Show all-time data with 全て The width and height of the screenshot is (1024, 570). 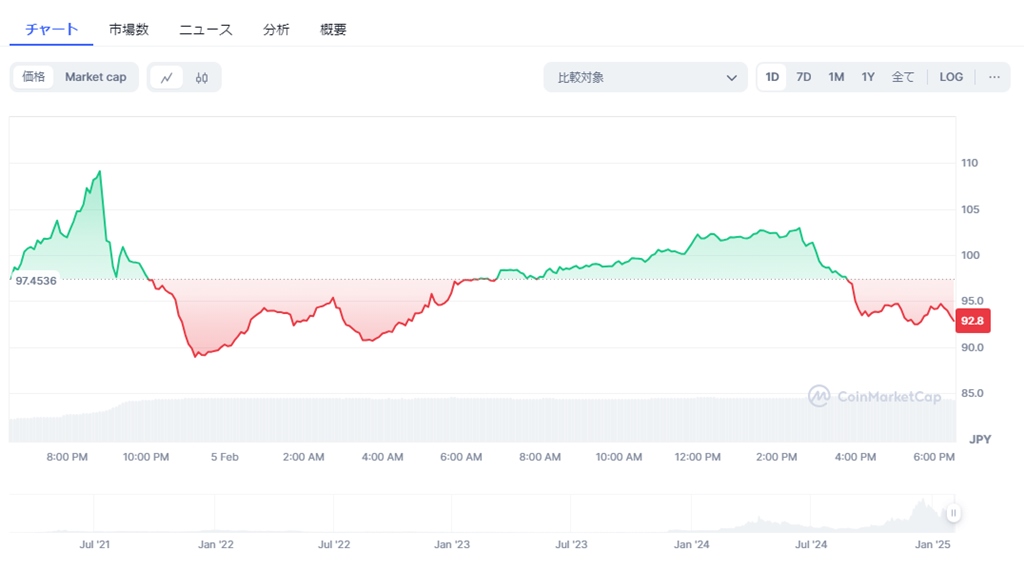click(902, 77)
